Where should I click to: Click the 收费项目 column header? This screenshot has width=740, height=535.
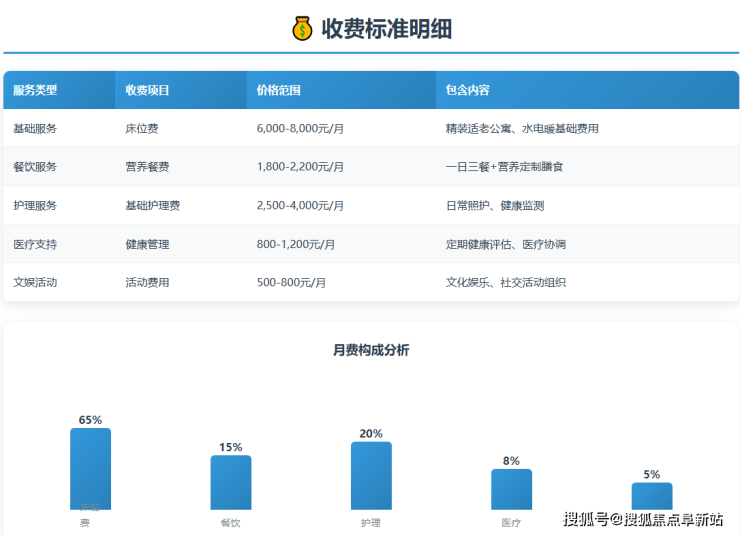tap(147, 90)
